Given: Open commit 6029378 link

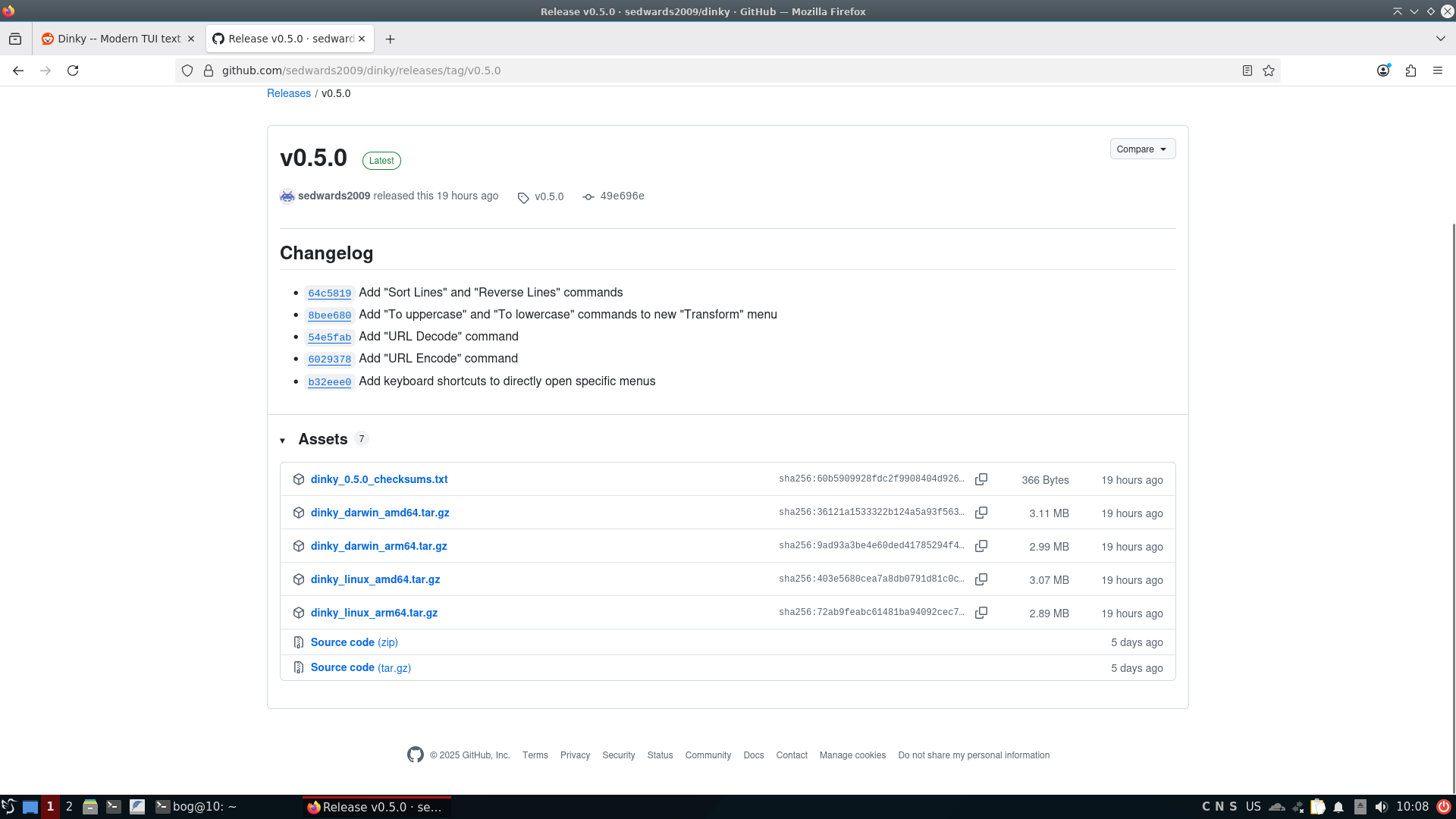Looking at the screenshot, I should coord(330,359).
